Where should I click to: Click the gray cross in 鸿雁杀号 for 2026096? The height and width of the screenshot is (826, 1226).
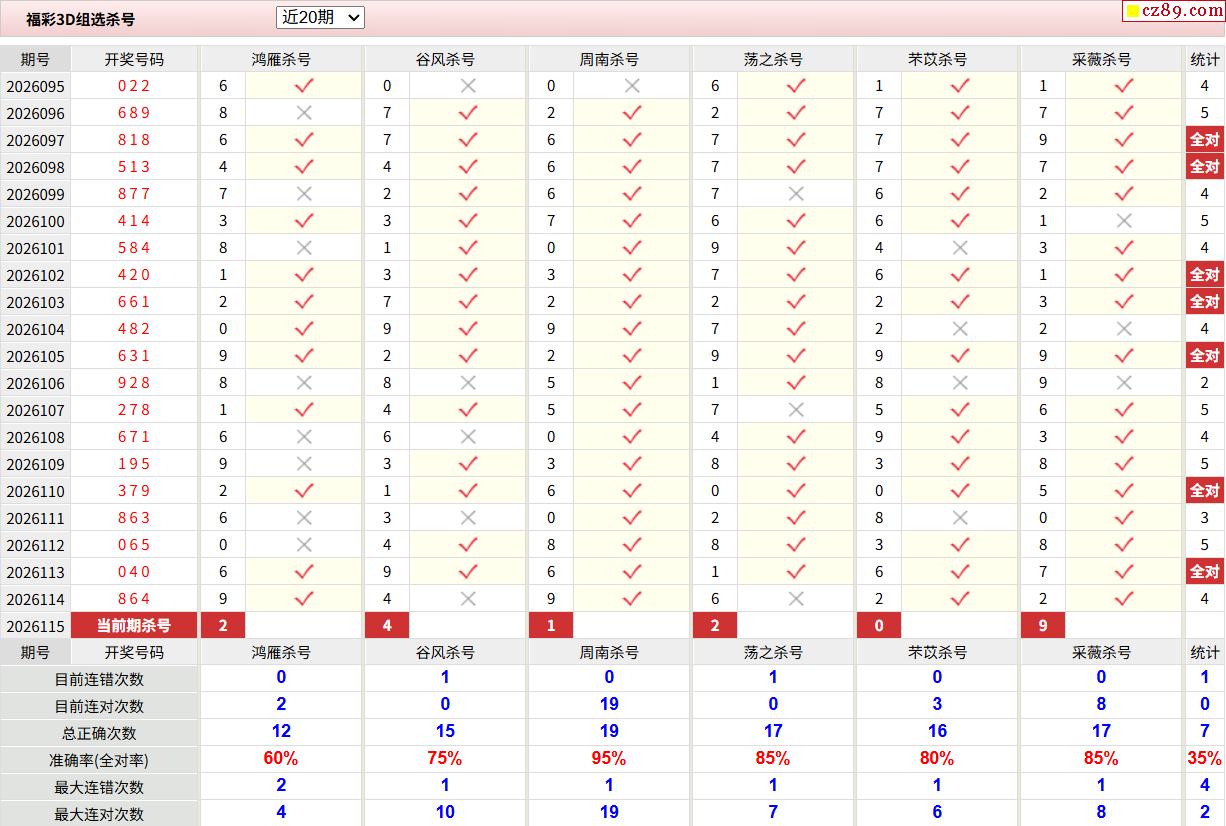pos(304,113)
